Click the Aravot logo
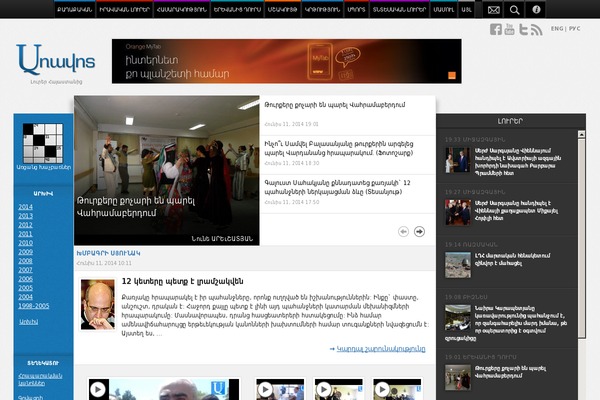Image resolution: width=600 pixels, height=400 pixels. click(56, 59)
